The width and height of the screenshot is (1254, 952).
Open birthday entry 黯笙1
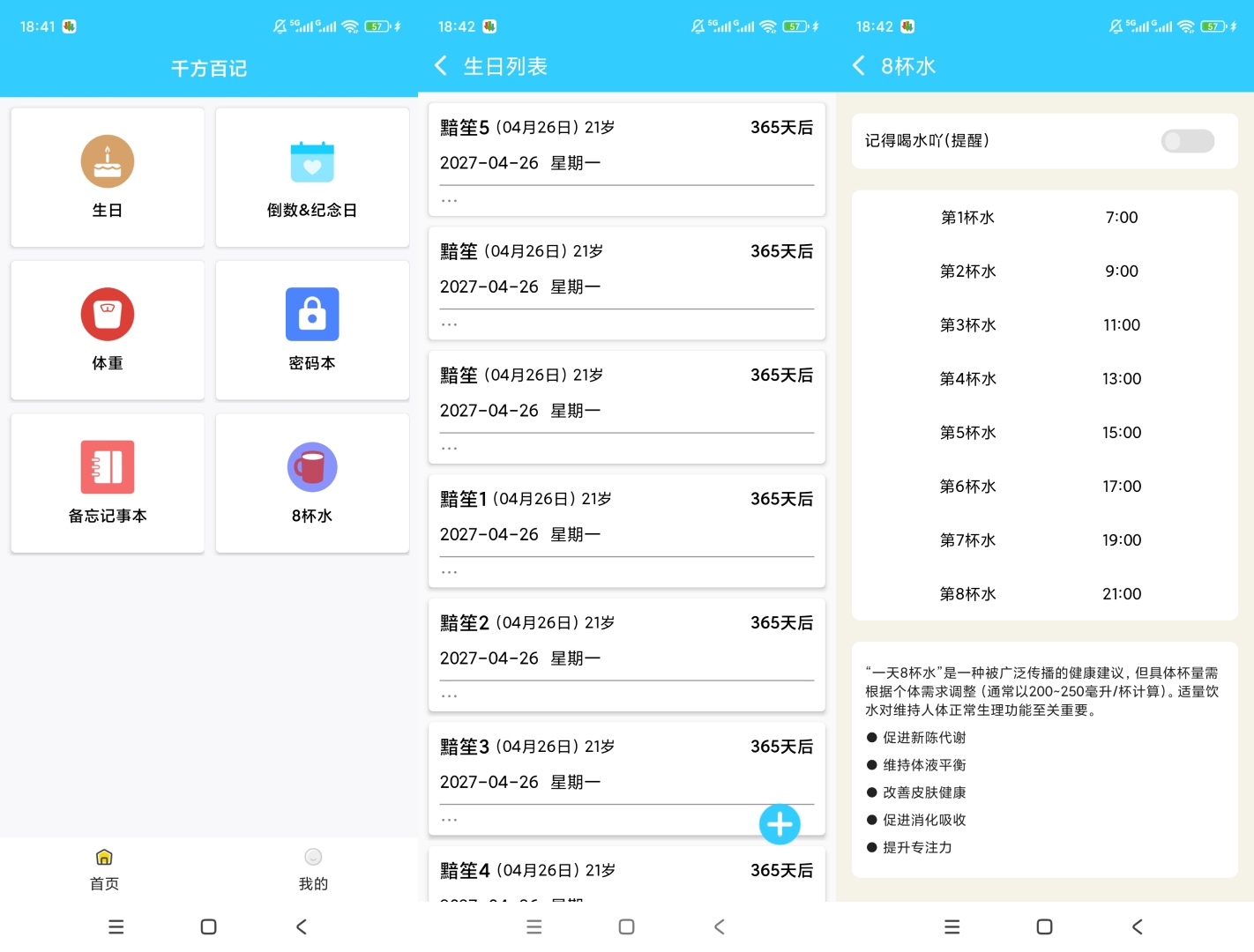tap(627, 531)
